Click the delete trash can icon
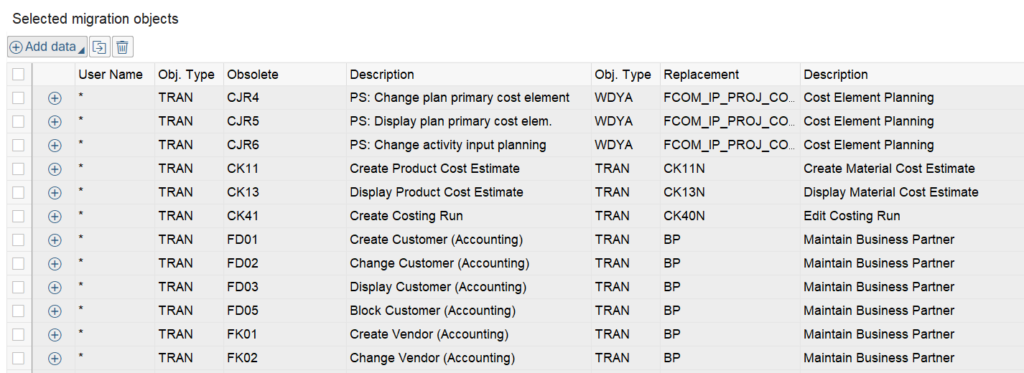This screenshot has height=373, width=1024. (x=123, y=47)
